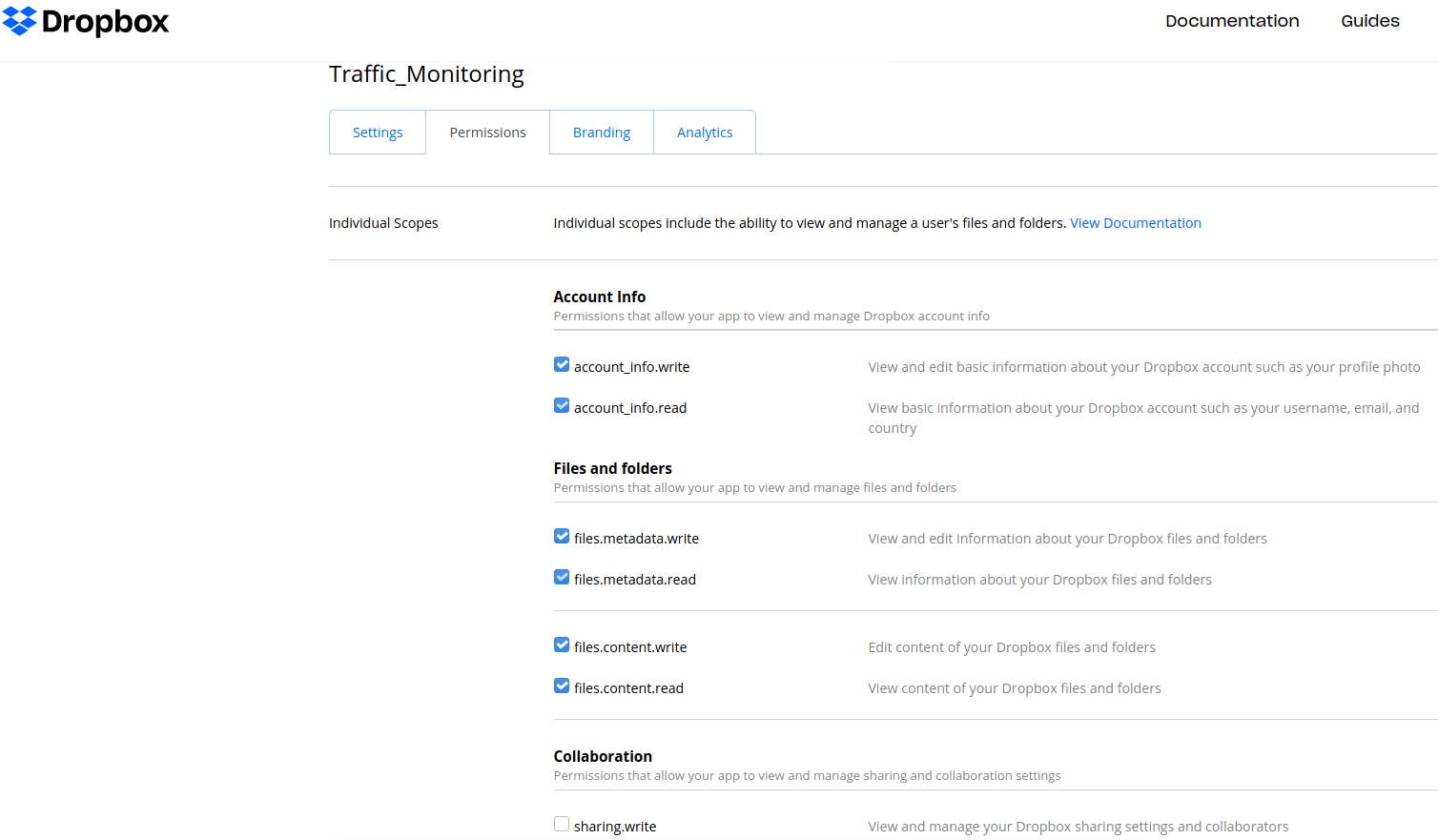Uncheck account_info.write permission

click(562, 365)
